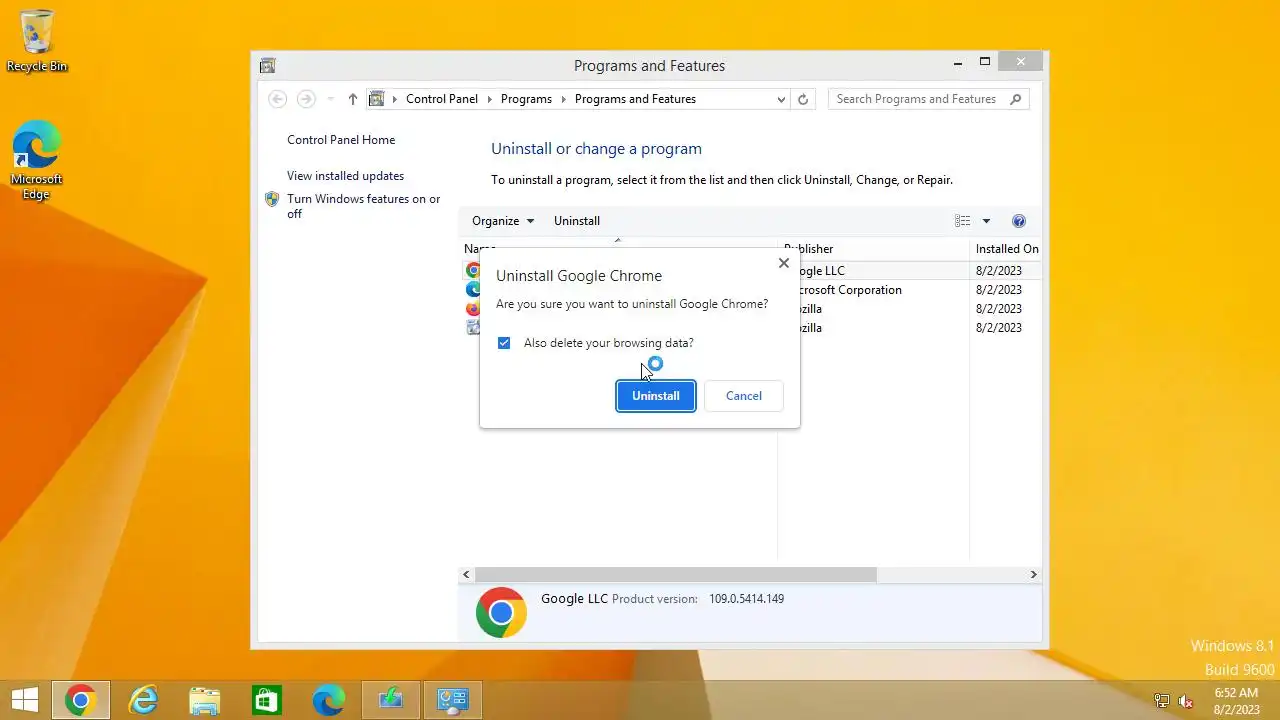
Task: Refresh the Programs and Features list
Action: pyautogui.click(x=803, y=99)
